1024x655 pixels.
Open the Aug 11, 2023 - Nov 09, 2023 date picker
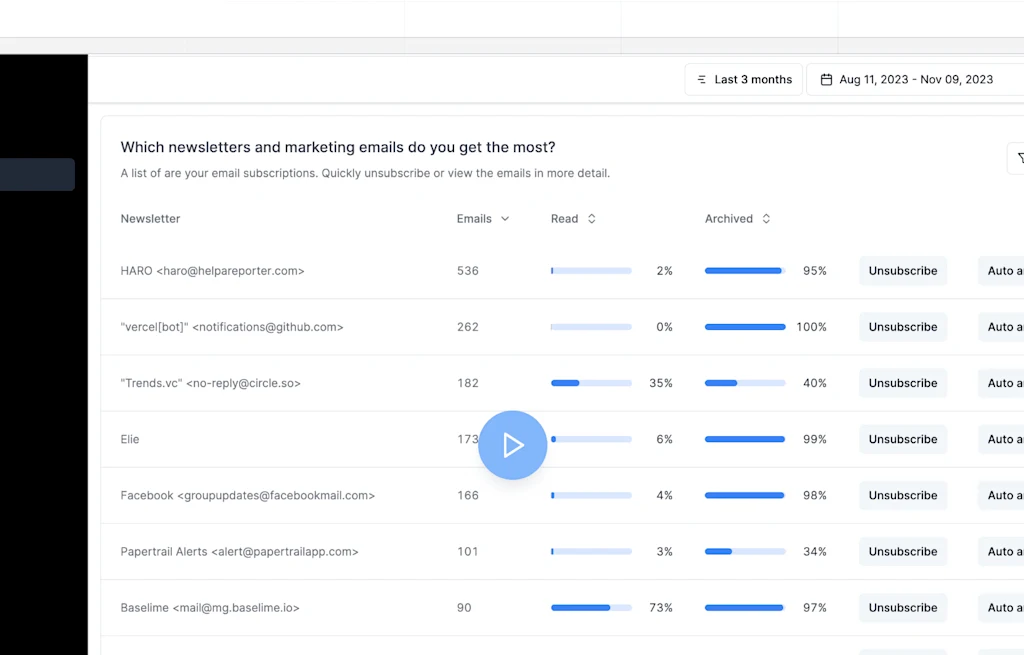(x=915, y=80)
